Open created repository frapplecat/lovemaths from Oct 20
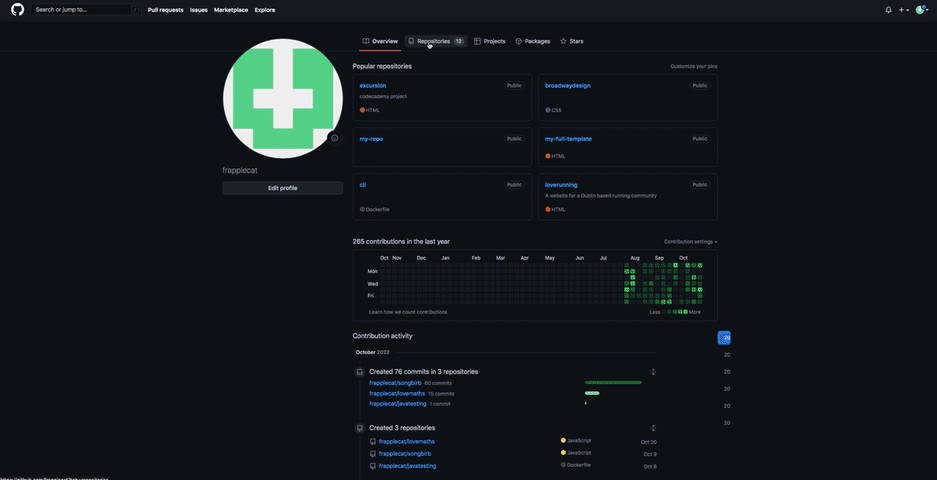Screen dimensions: 937x480 [407, 442]
